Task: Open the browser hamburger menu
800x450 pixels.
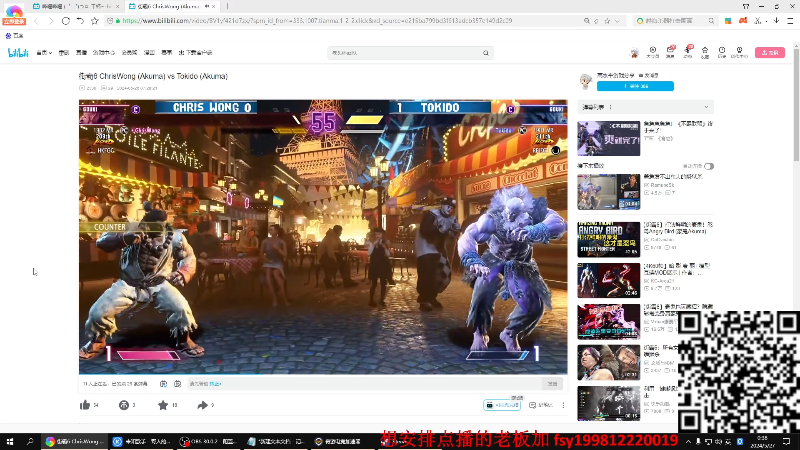Action: [790, 21]
